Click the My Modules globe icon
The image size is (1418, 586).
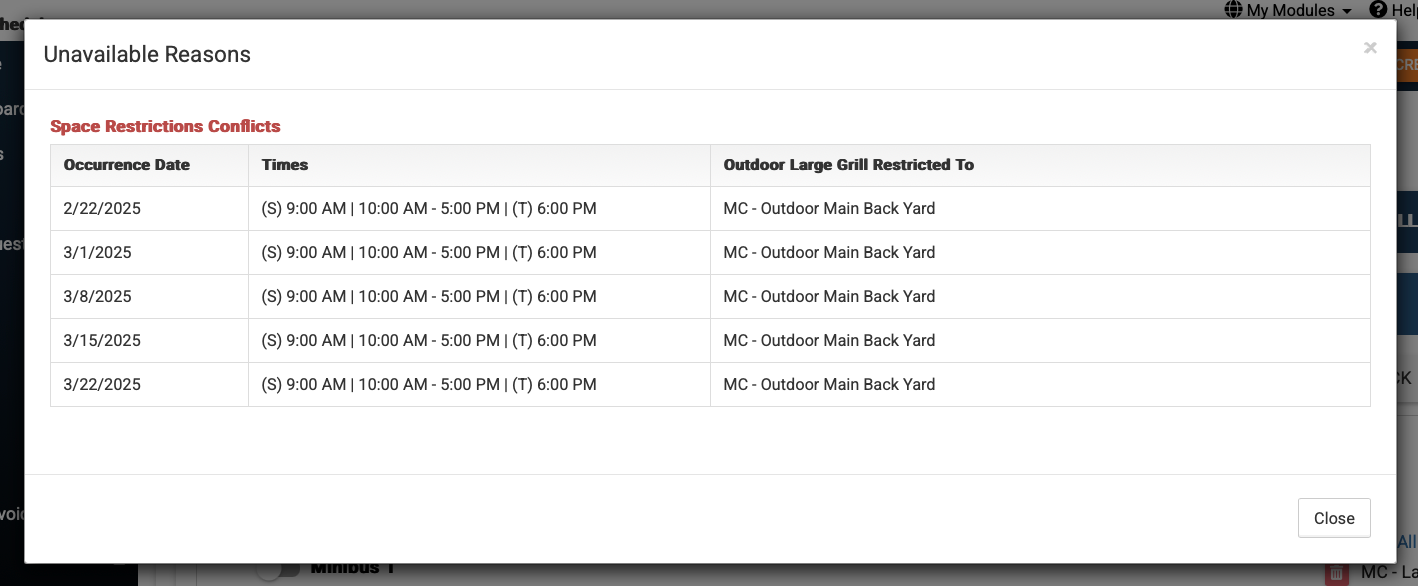(1233, 10)
